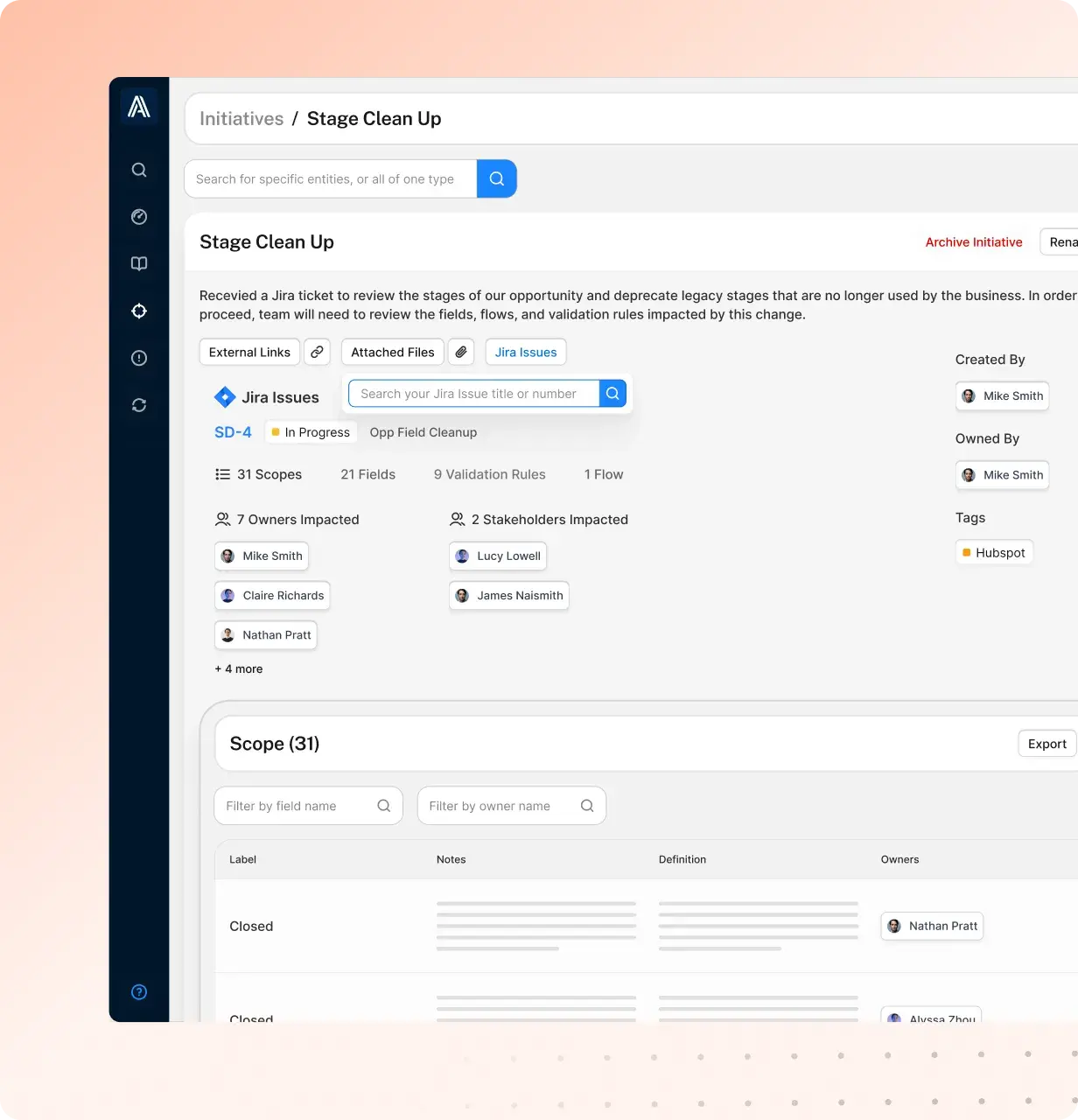1078x1120 pixels.
Task: Open the help question mark icon
Action: [x=139, y=992]
